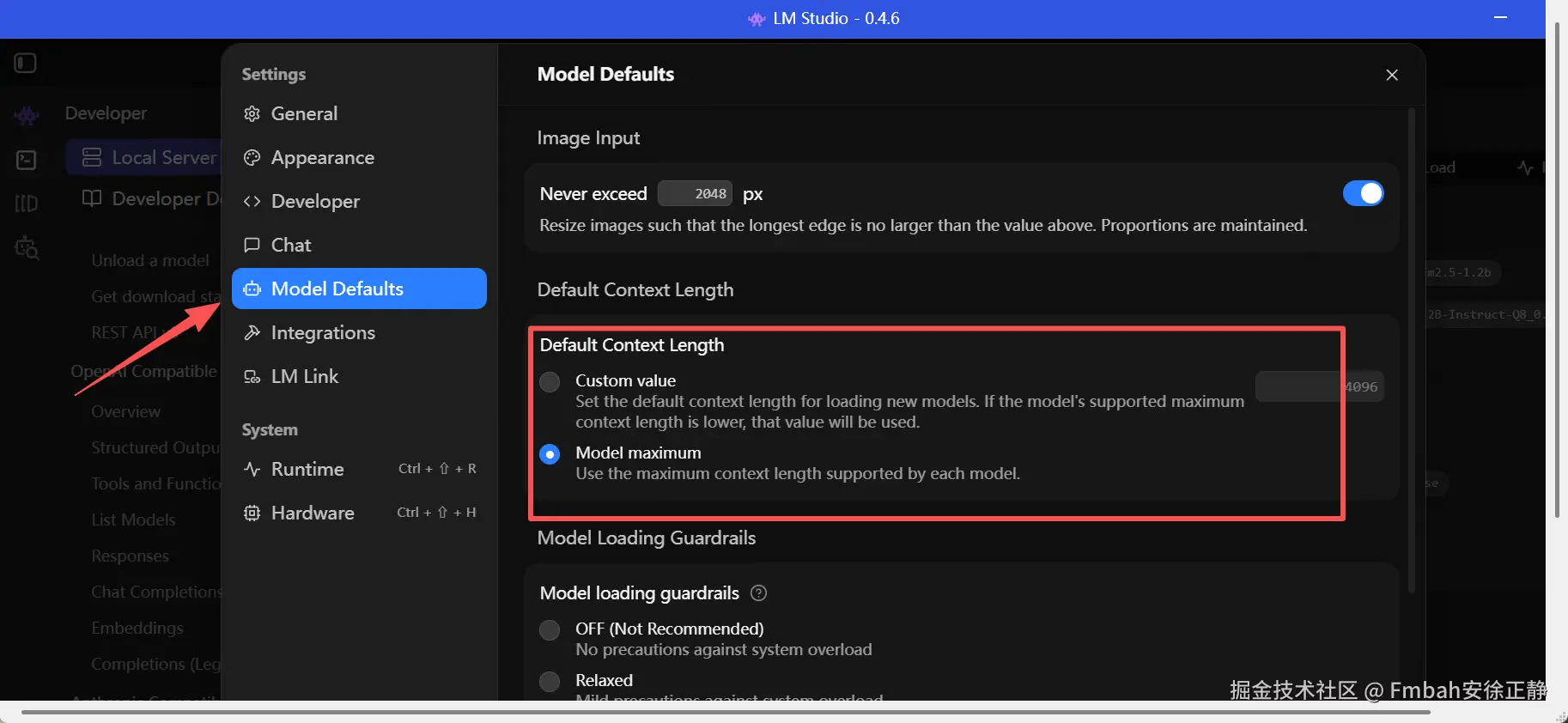Click the Developer code brackets icon
Image resolution: width=1568 pixels, height=723 pixels.
coord(252,201)
